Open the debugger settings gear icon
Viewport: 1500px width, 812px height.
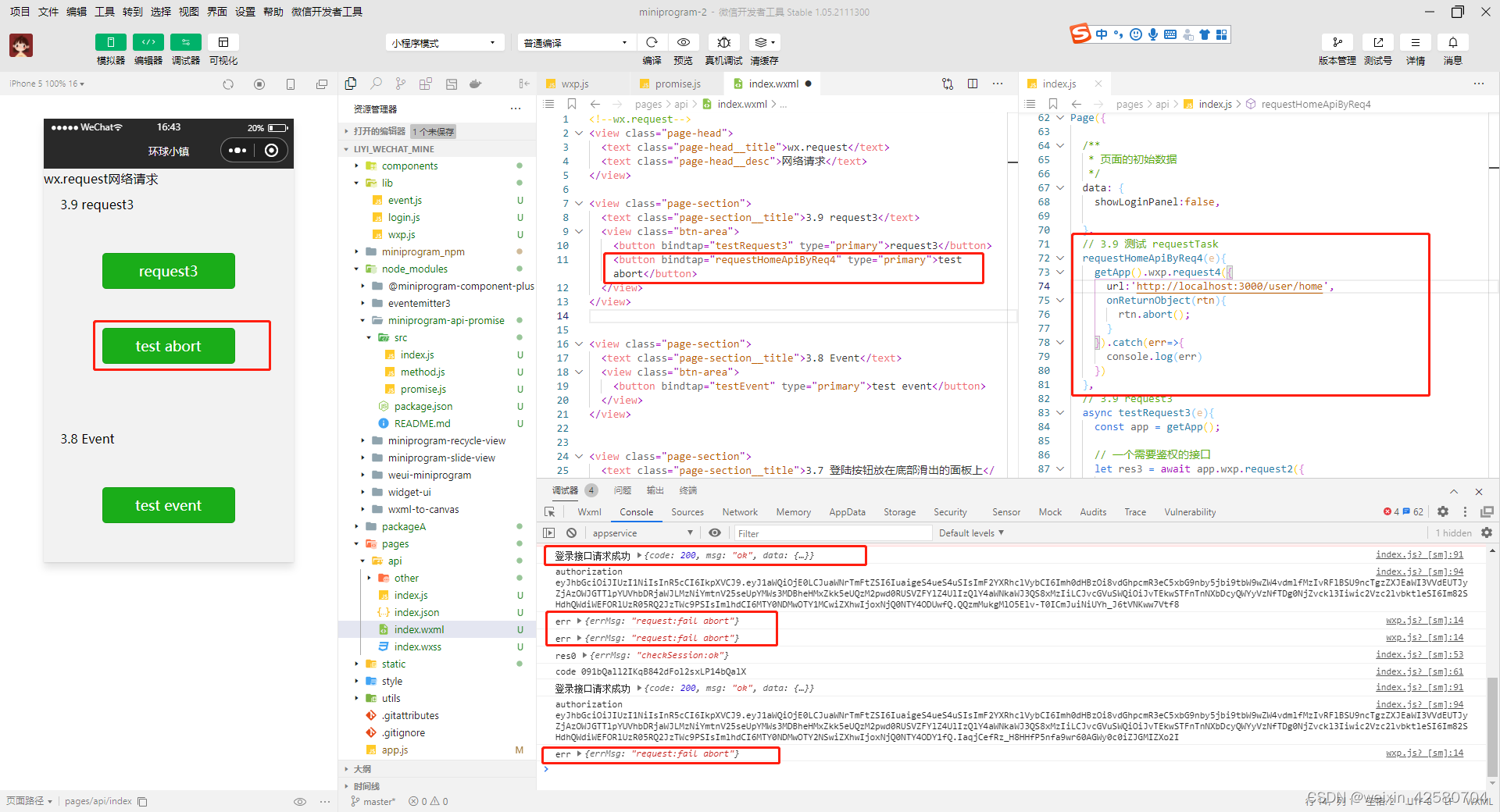tap(1443, 511)
